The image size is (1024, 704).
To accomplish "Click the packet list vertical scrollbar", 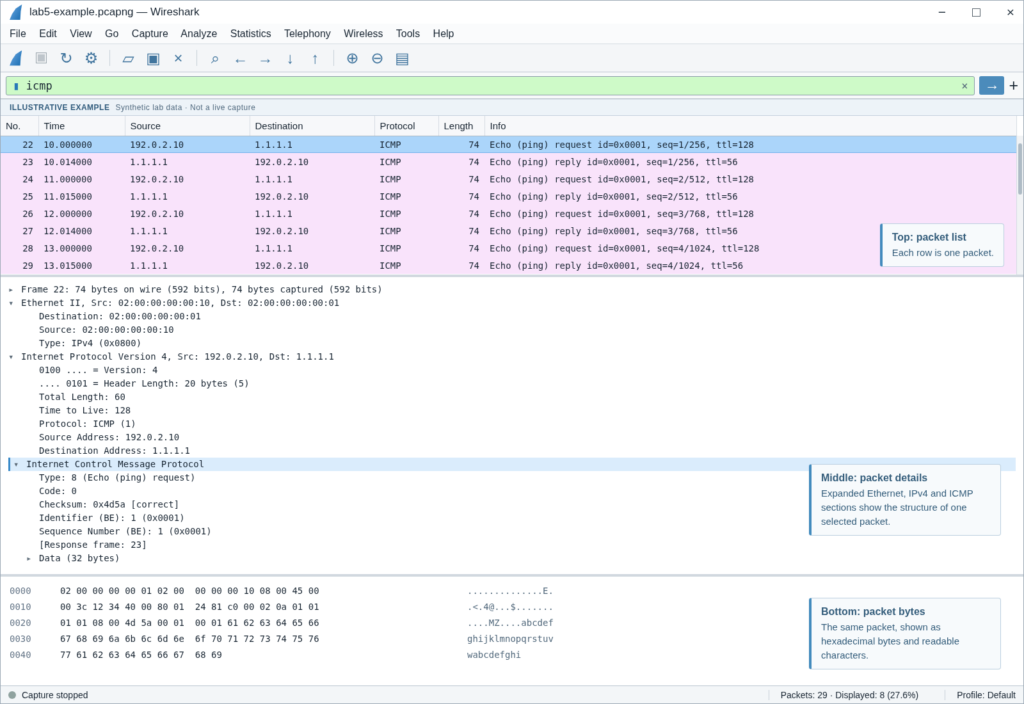I will 1019,168.
